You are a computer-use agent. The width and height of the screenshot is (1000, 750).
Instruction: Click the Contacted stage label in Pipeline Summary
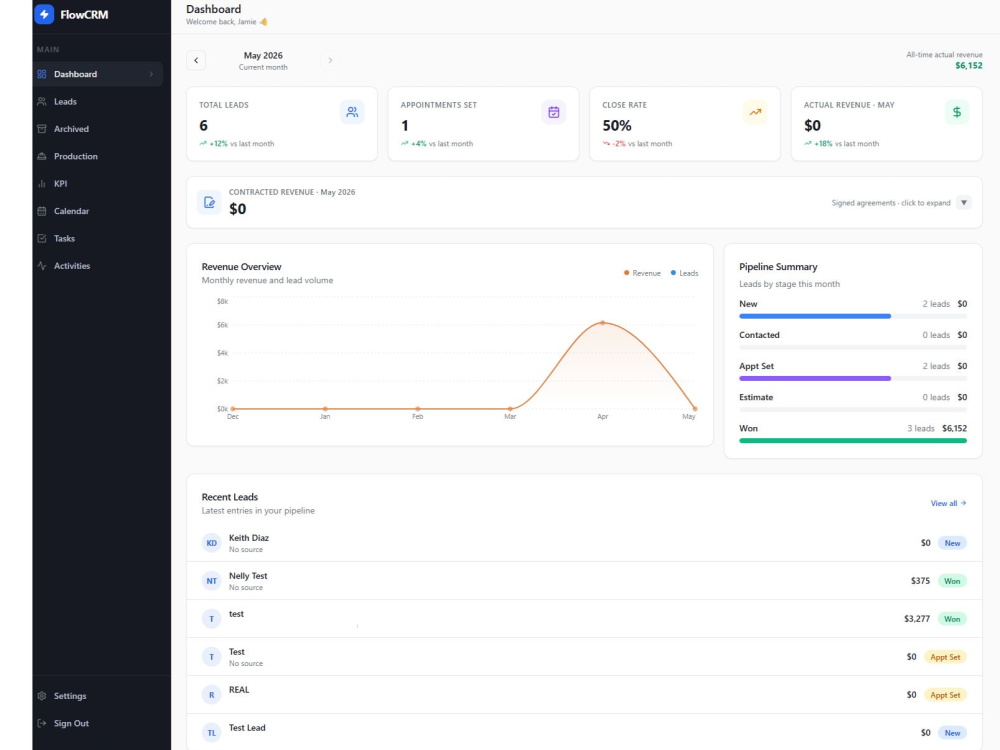759,335
